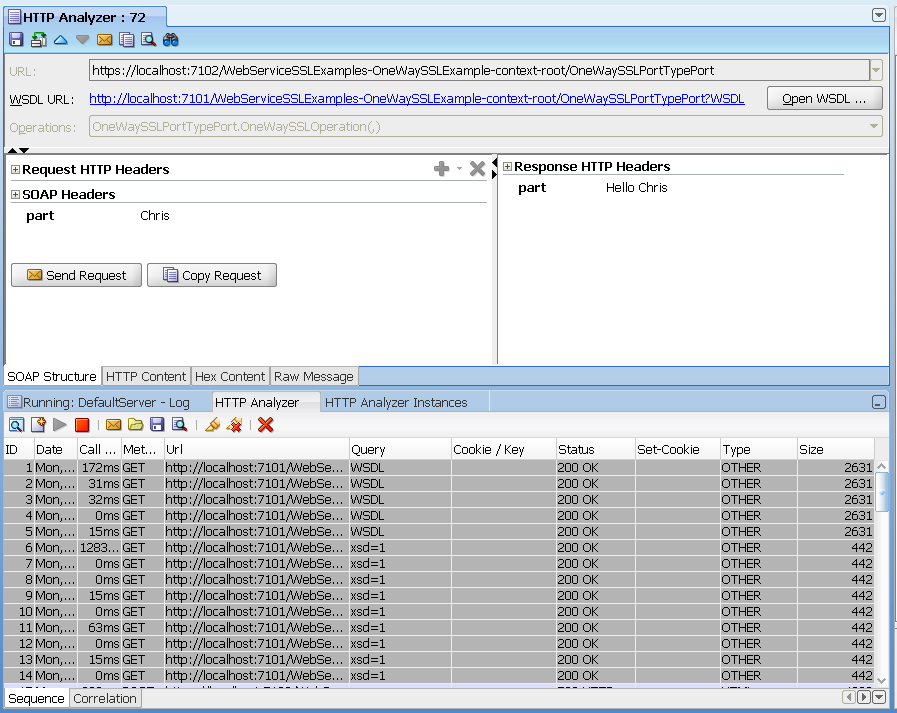Click the envelope icon in log toolbar
The image size is (897, 713).
click(114, 425)
